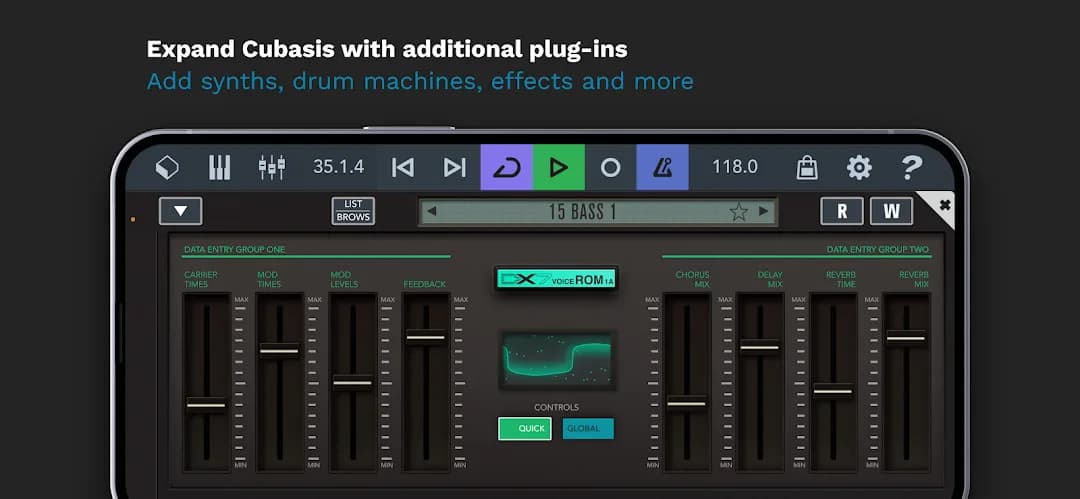The image size is (1080, 499).
Task: Switch to QUICK controls
Action: [525, 429]
